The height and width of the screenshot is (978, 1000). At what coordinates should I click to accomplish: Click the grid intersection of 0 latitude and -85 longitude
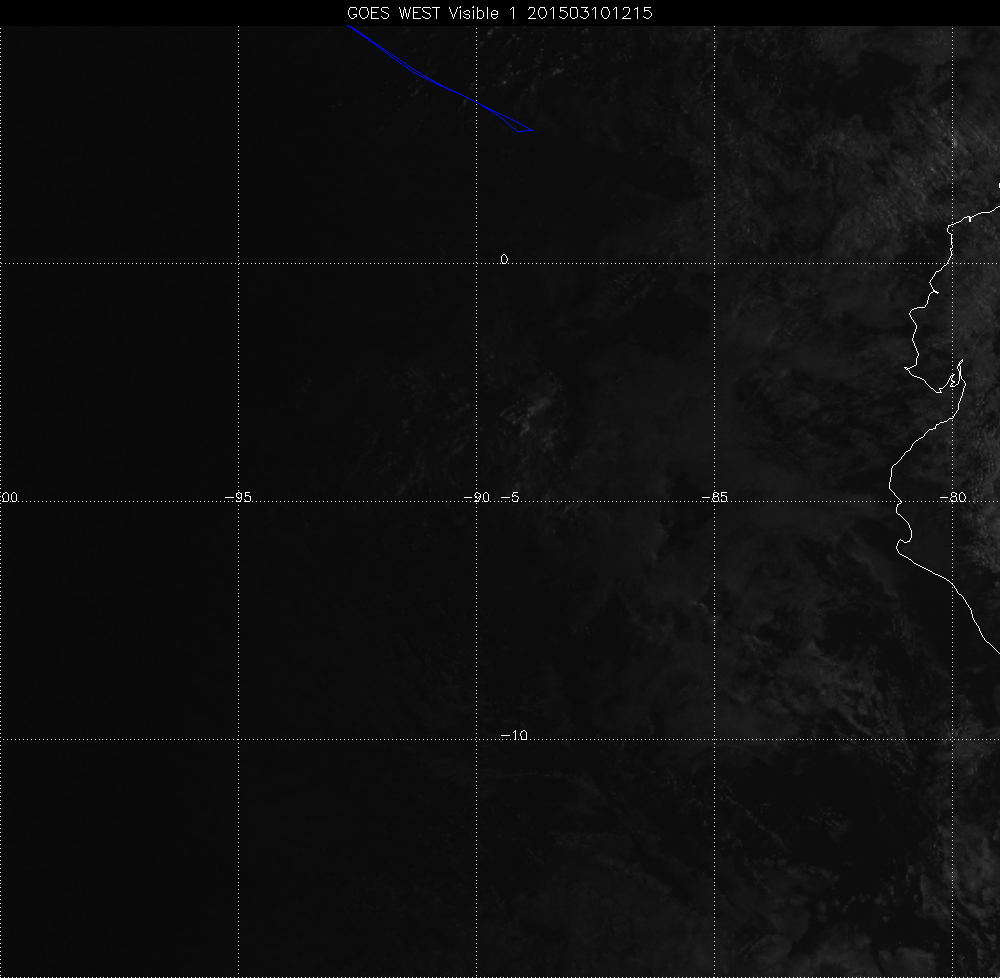[x=715, y=263]
